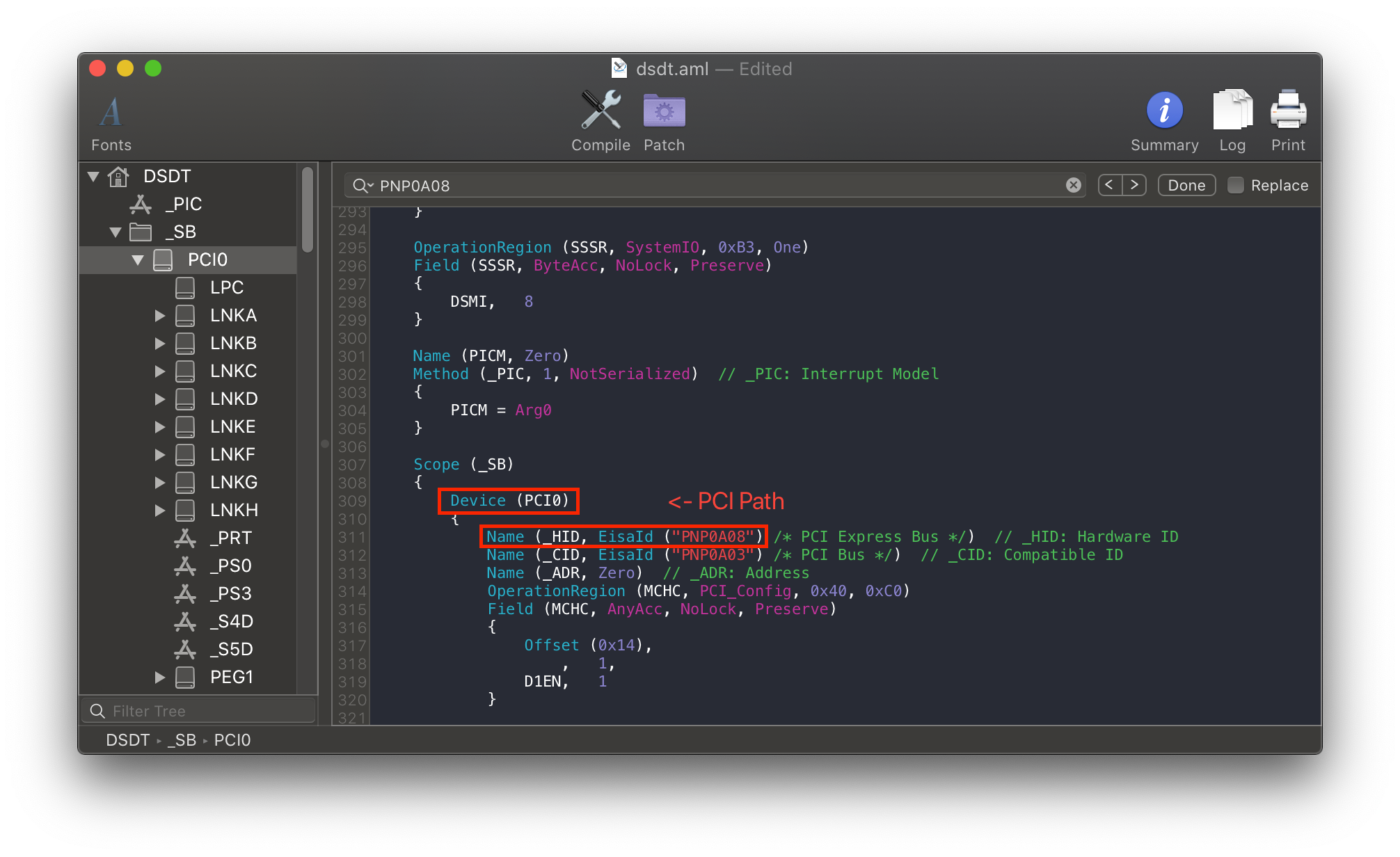Expand the PEG1 device
This screenshot has width=1400, height=857.
click(159, 677)
